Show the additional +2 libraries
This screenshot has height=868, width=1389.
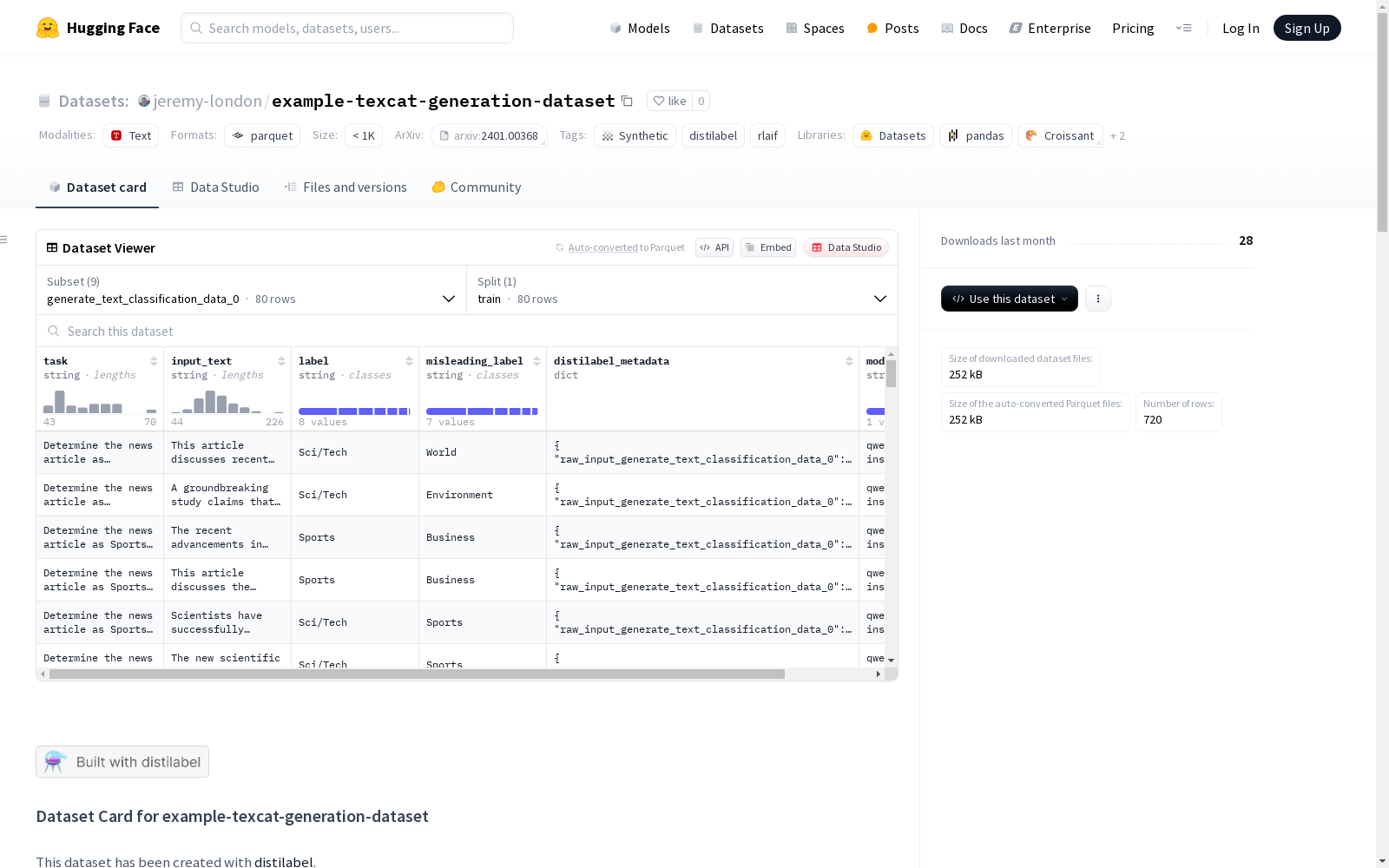point(1117,135)
